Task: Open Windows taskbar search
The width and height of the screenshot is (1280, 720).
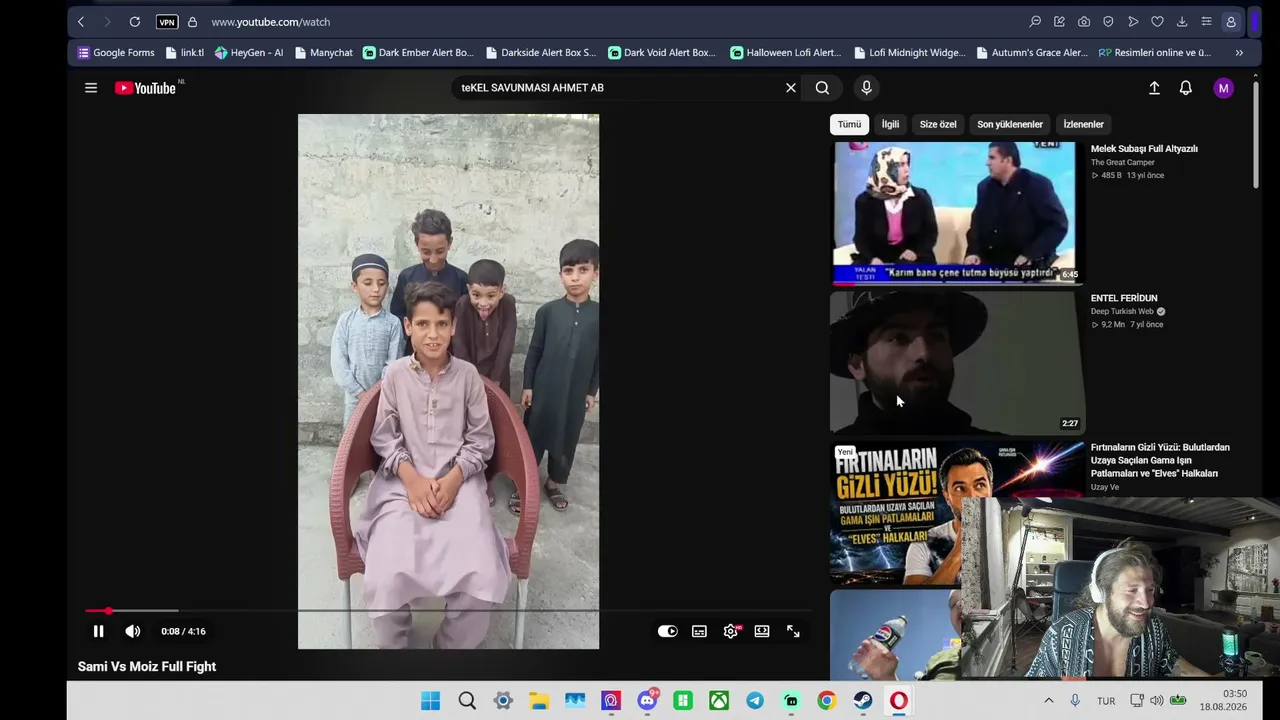Action: [x=467, y=701]
